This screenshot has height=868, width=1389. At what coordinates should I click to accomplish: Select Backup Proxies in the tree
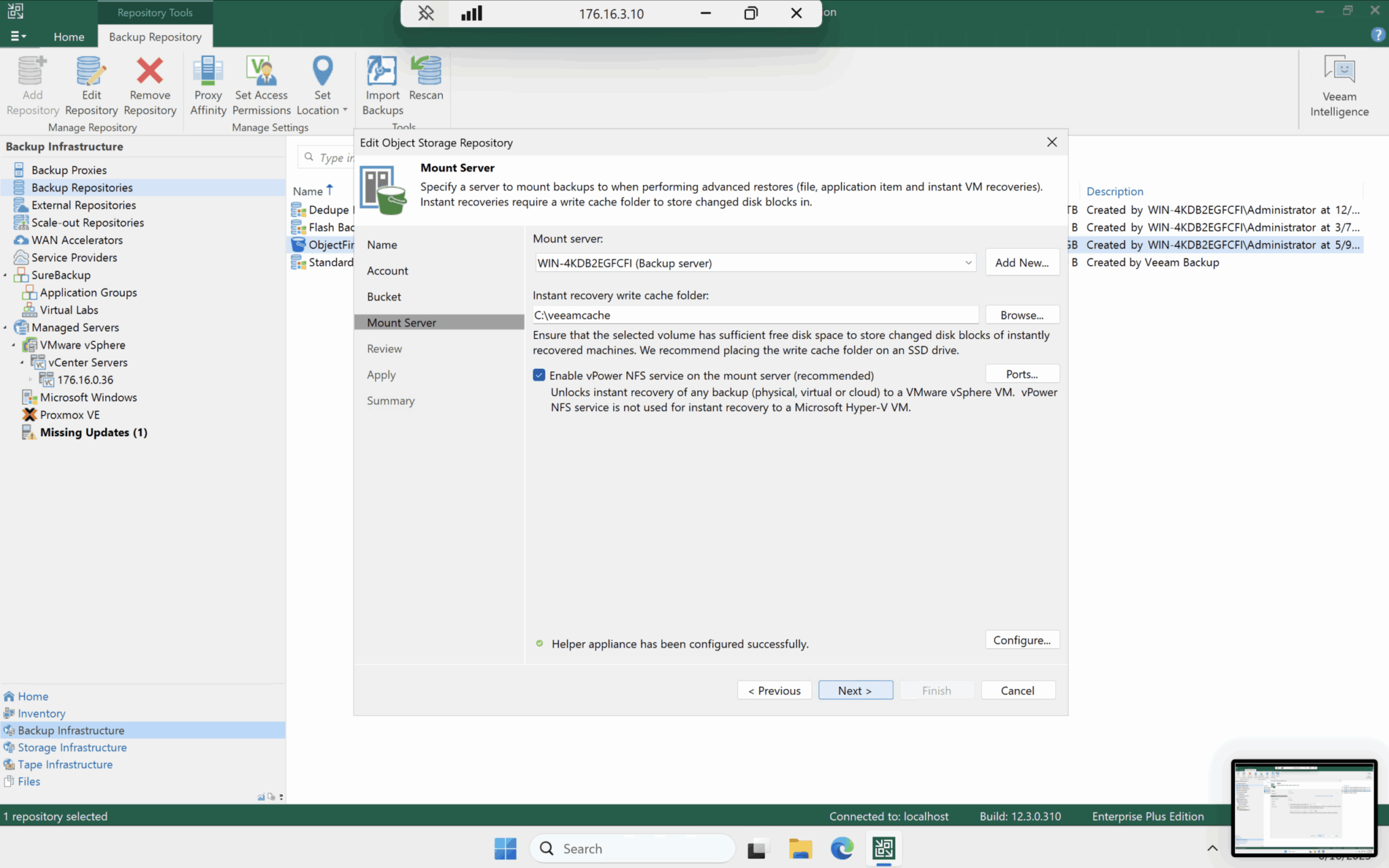[69, 170]
